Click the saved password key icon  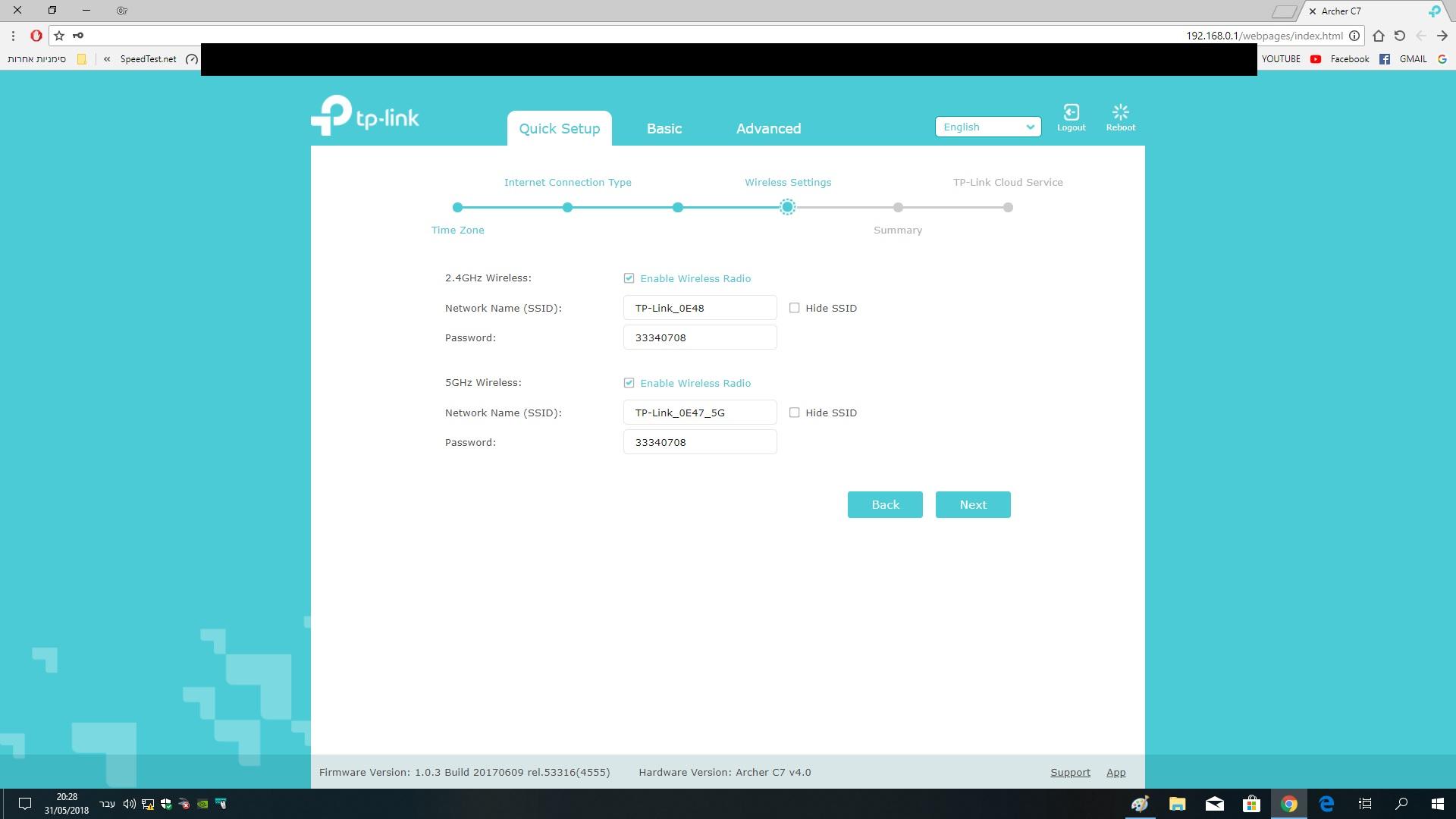(x=78, y=36)
